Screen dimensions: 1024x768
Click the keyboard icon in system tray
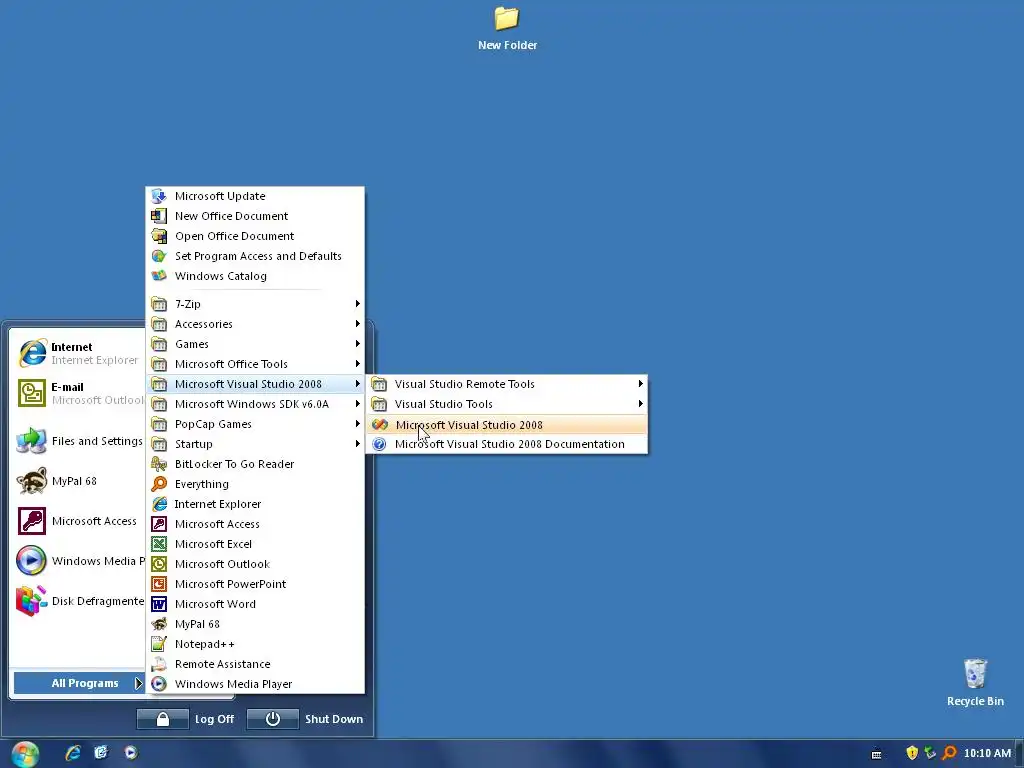pos(876,754)
